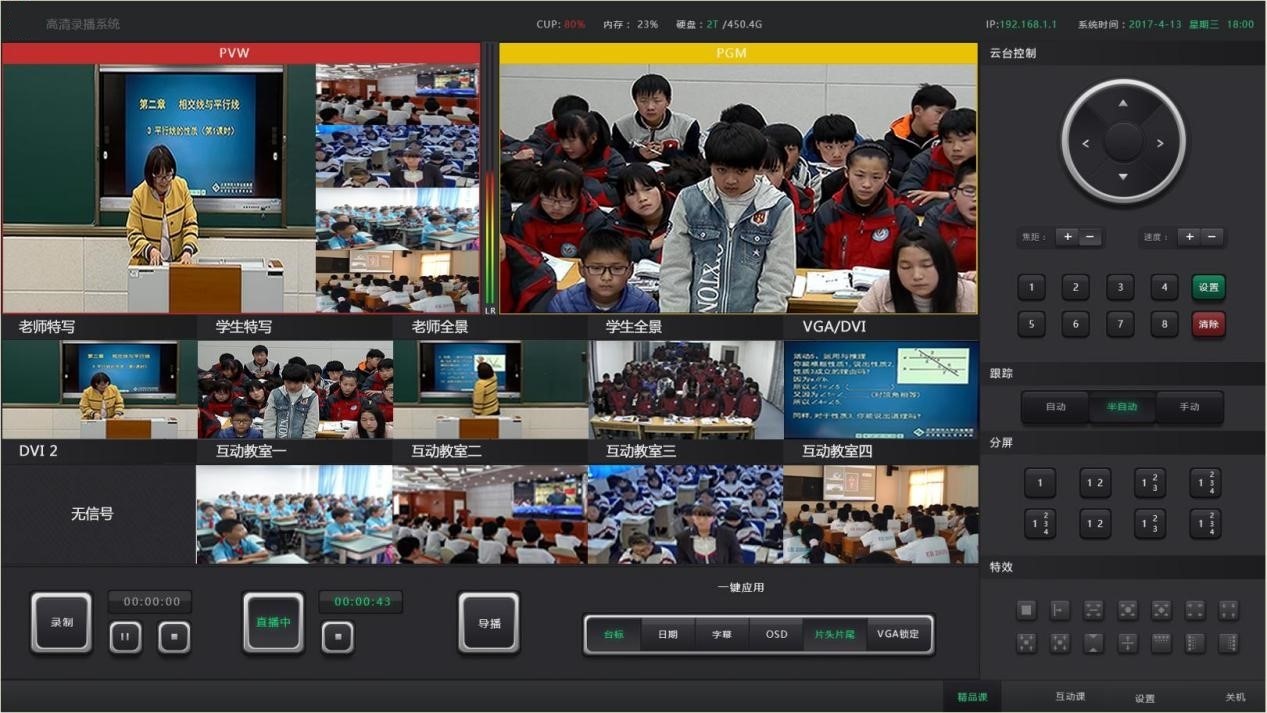This screenshot has width=1267, height=713.
Task: Click 关机 in the bottom bar
Action: pyautogui.click(x=1236, y=697)
